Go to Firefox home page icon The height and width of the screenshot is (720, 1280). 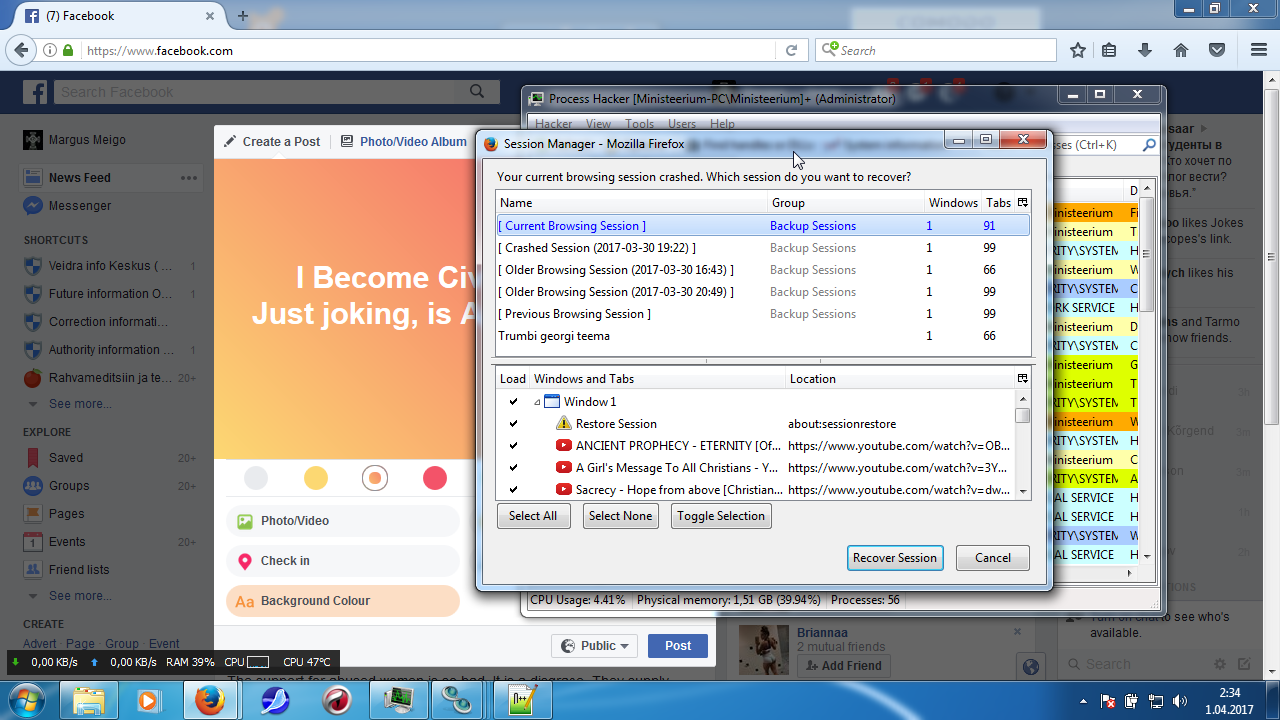(x=1181, y=50)
